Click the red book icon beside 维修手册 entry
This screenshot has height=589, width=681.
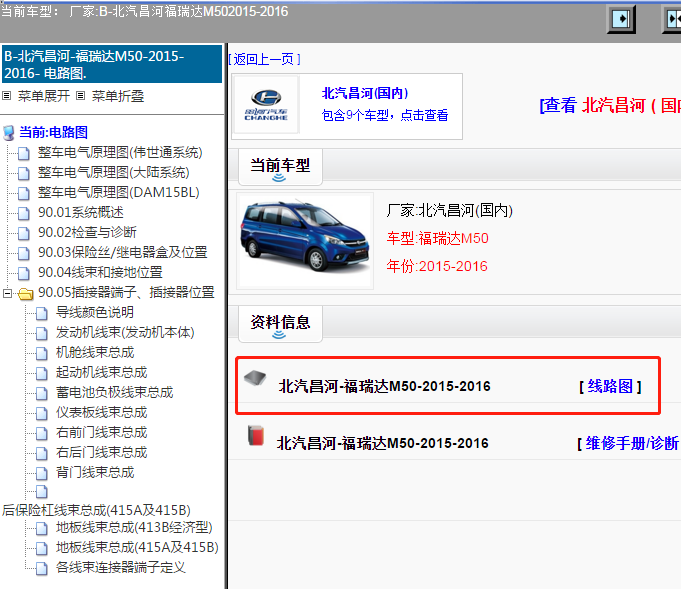click(x=255, y=436)
